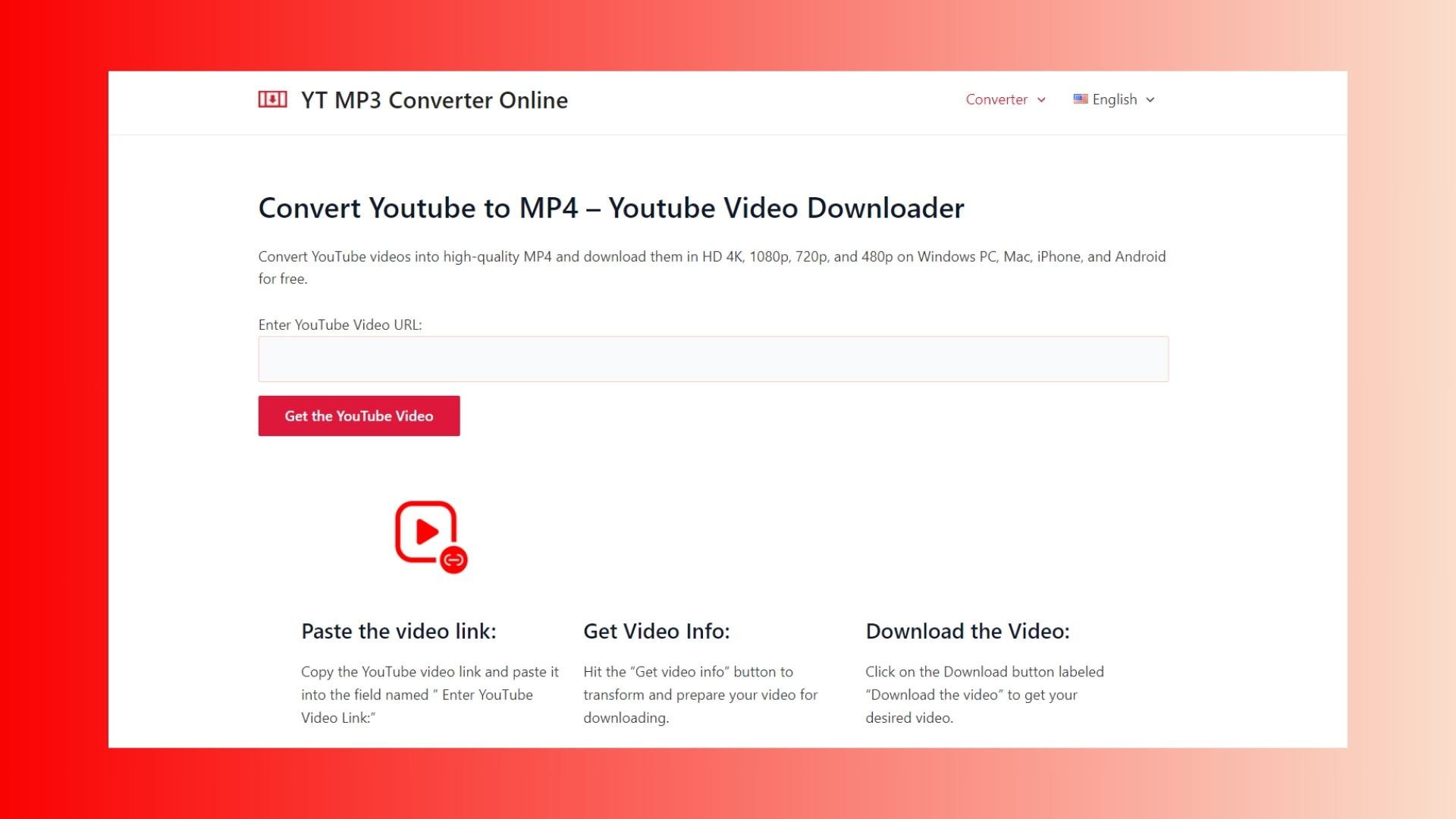Click the Download the Video heading
The image size is (1456, 819).
pos(968,631)
